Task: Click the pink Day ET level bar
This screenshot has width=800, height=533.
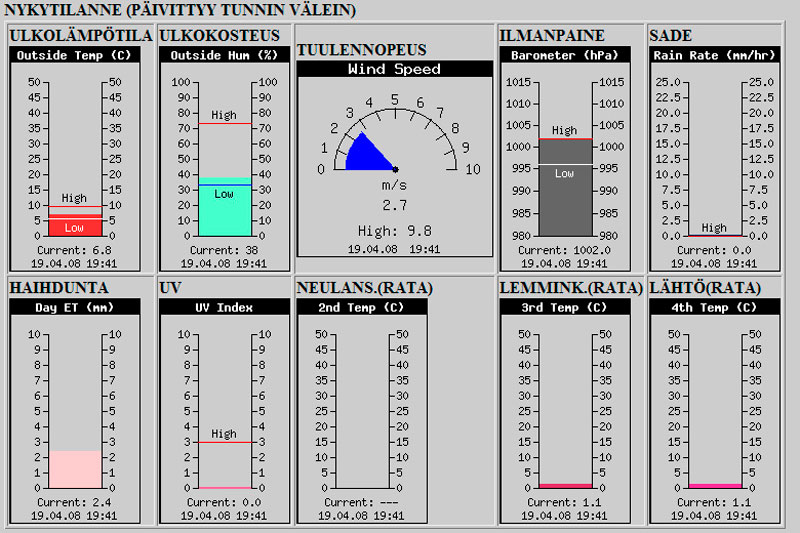Action: [x=74, y=469]
